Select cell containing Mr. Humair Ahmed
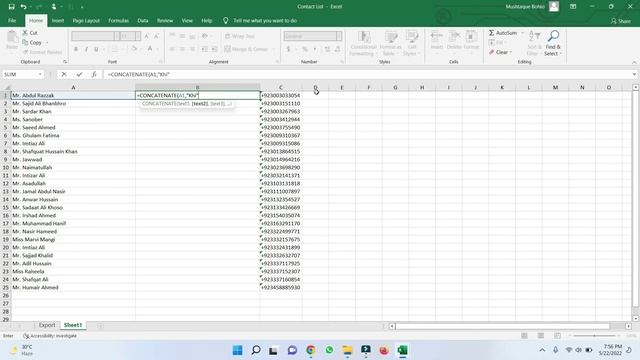This screenshot has width=640, height=360. click(73, 287)
